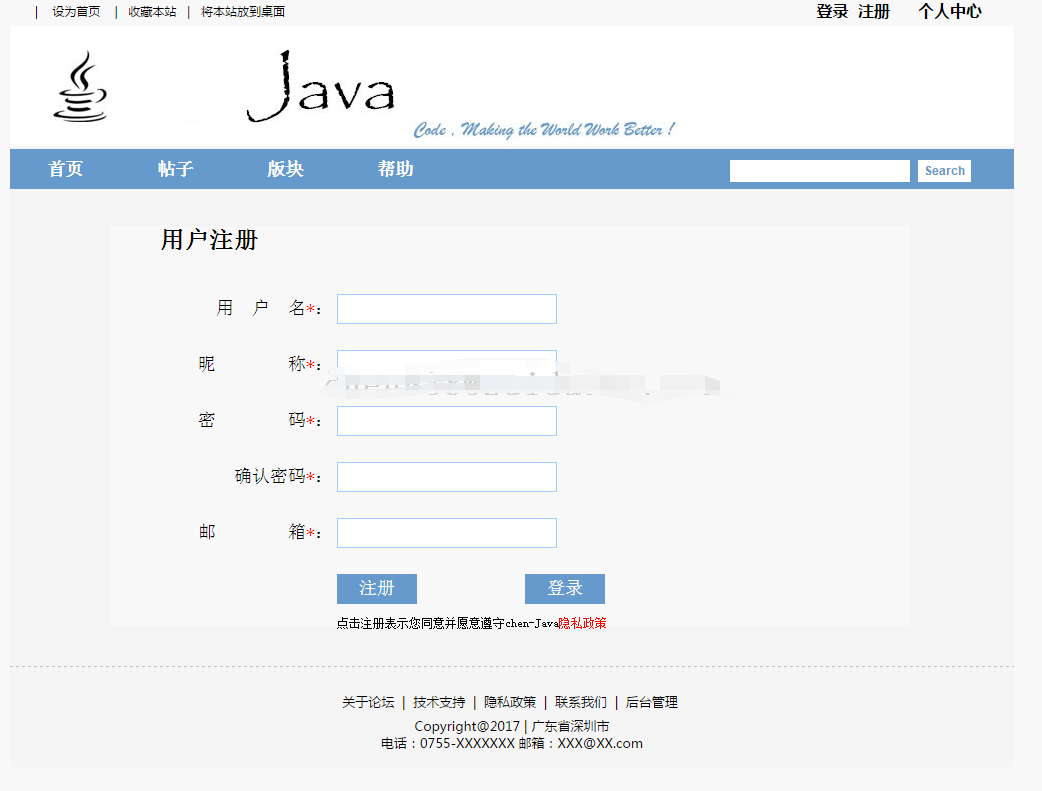Viewport: 1042px width, 791px height.
Task: Open 关于论坛 footer link
Action: (368, 703)
